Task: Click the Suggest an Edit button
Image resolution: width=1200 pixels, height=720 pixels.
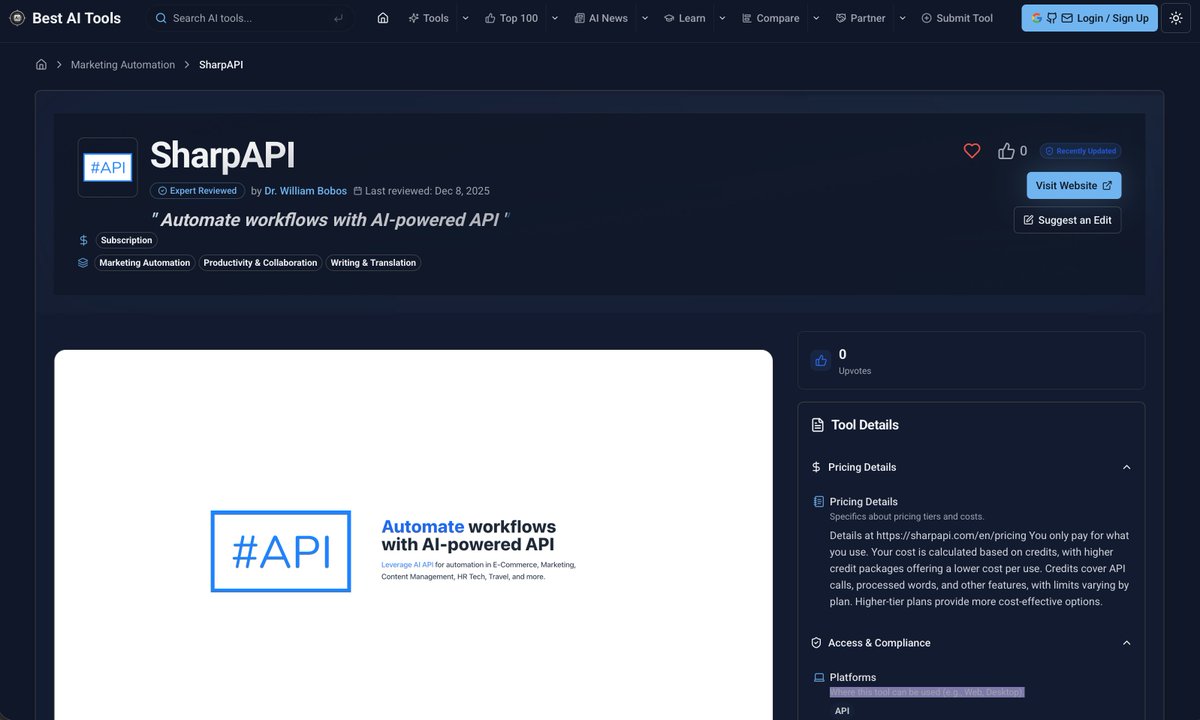Action: coord(1067,220)
